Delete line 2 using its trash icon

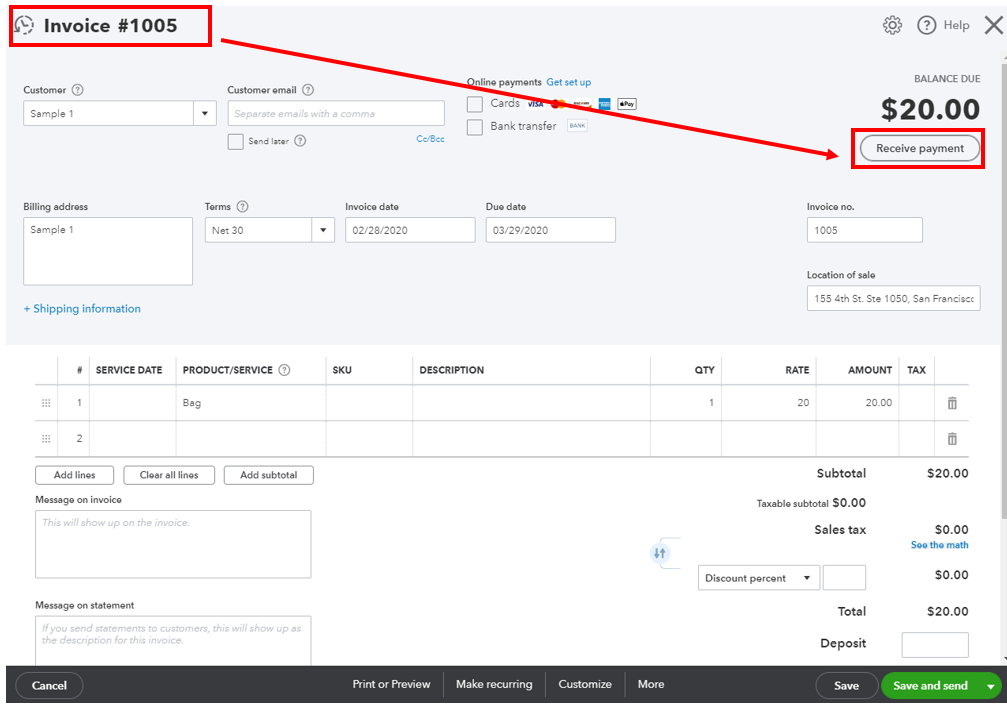click(951, 438)
